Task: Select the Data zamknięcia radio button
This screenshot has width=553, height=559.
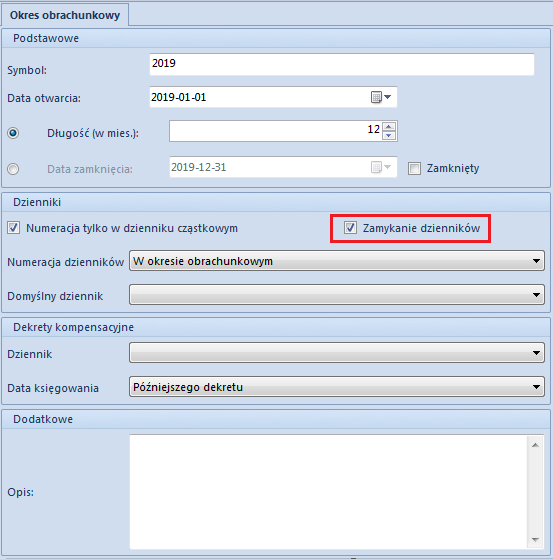Action: pos(13,169)
